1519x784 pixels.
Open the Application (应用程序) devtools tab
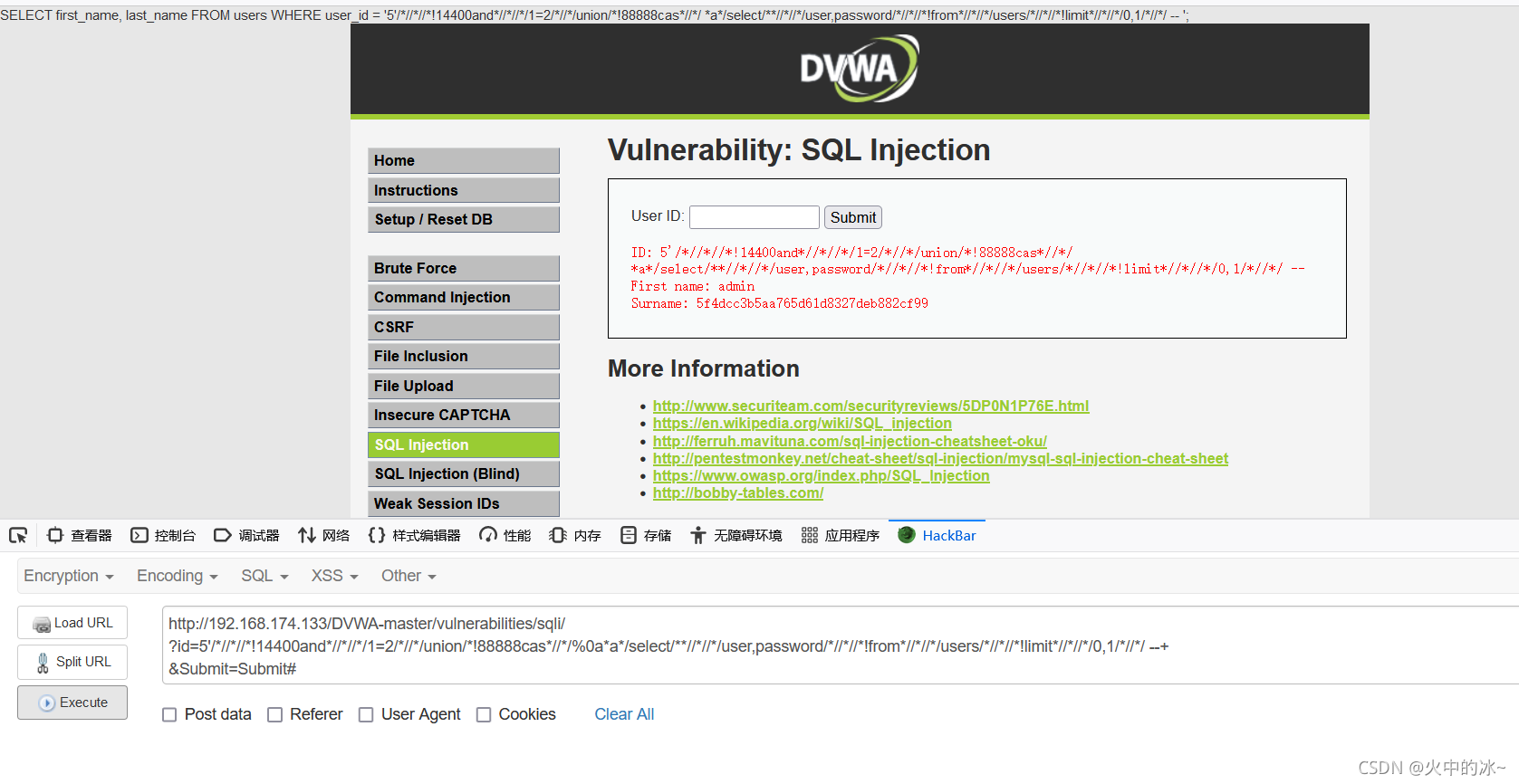click(x=840, y=535)
